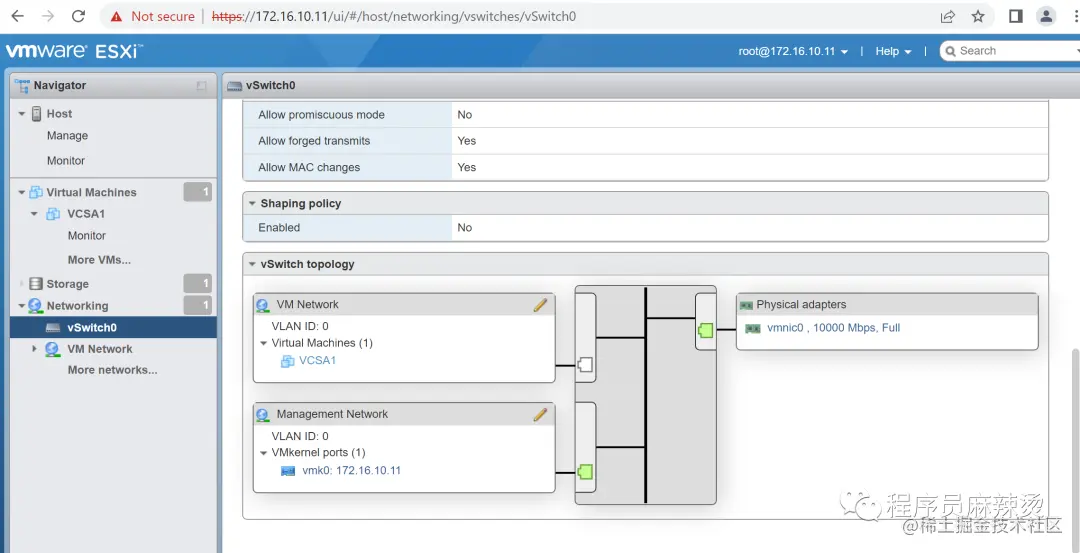This screenshot has width=1080, height=553.
Task: Expand the VM Network tree node
Action: click(34, 349)
